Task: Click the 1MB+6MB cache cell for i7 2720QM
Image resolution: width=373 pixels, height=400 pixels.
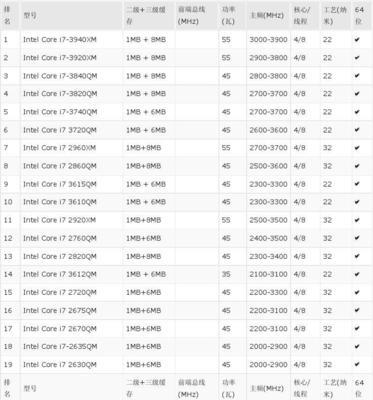Action: 143,292
